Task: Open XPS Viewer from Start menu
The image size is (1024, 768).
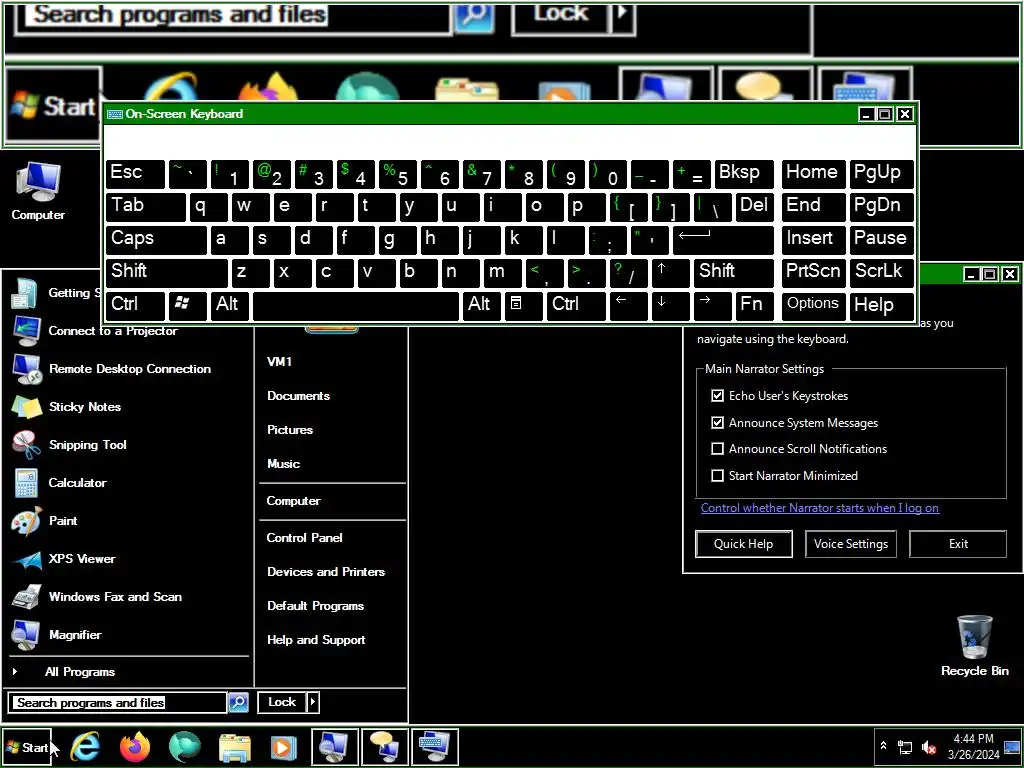Action: coord(82,558)
